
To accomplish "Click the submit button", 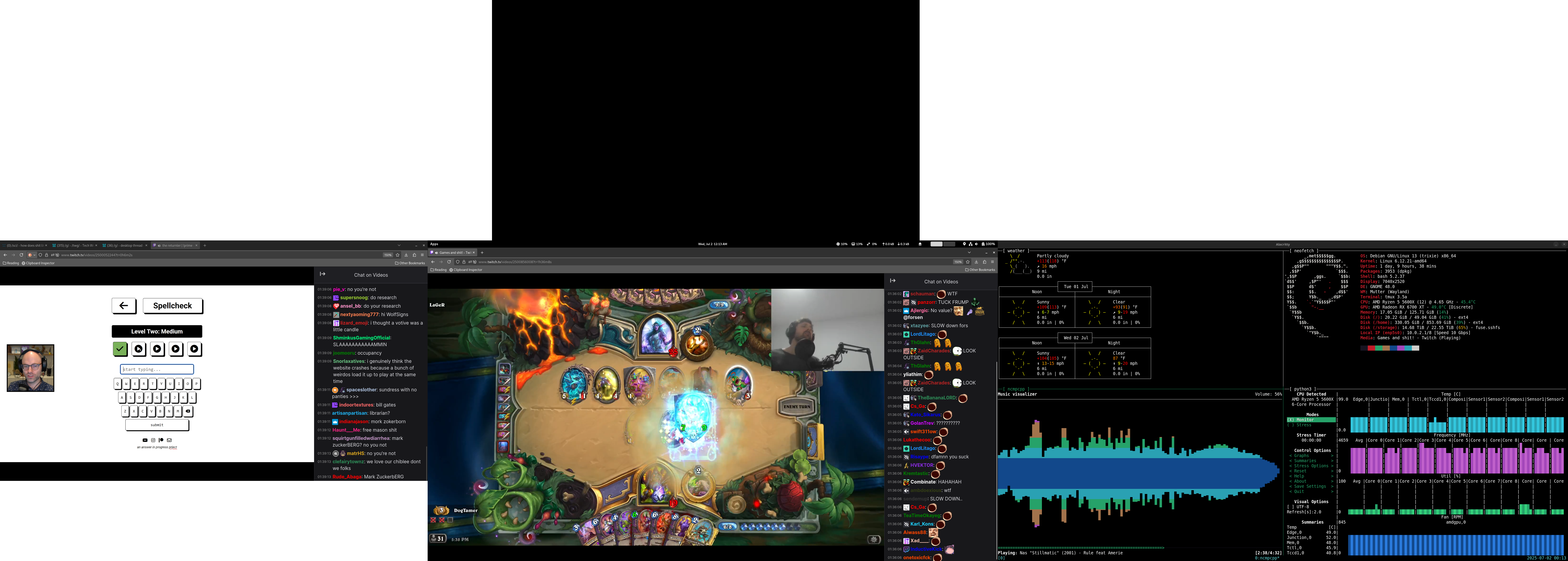I will 157,425.
